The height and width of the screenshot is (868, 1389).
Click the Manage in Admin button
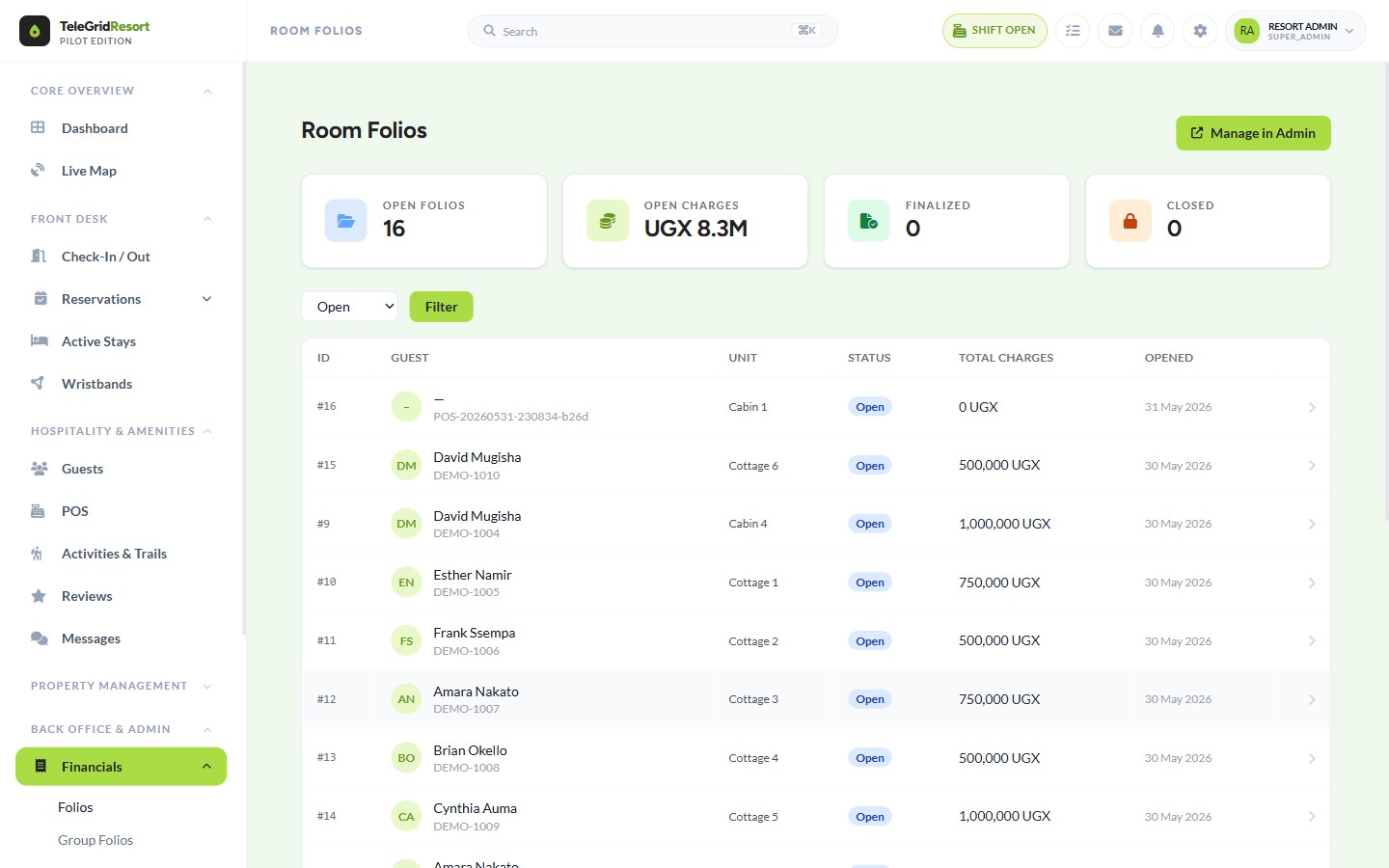click(x=1253, y=133)
